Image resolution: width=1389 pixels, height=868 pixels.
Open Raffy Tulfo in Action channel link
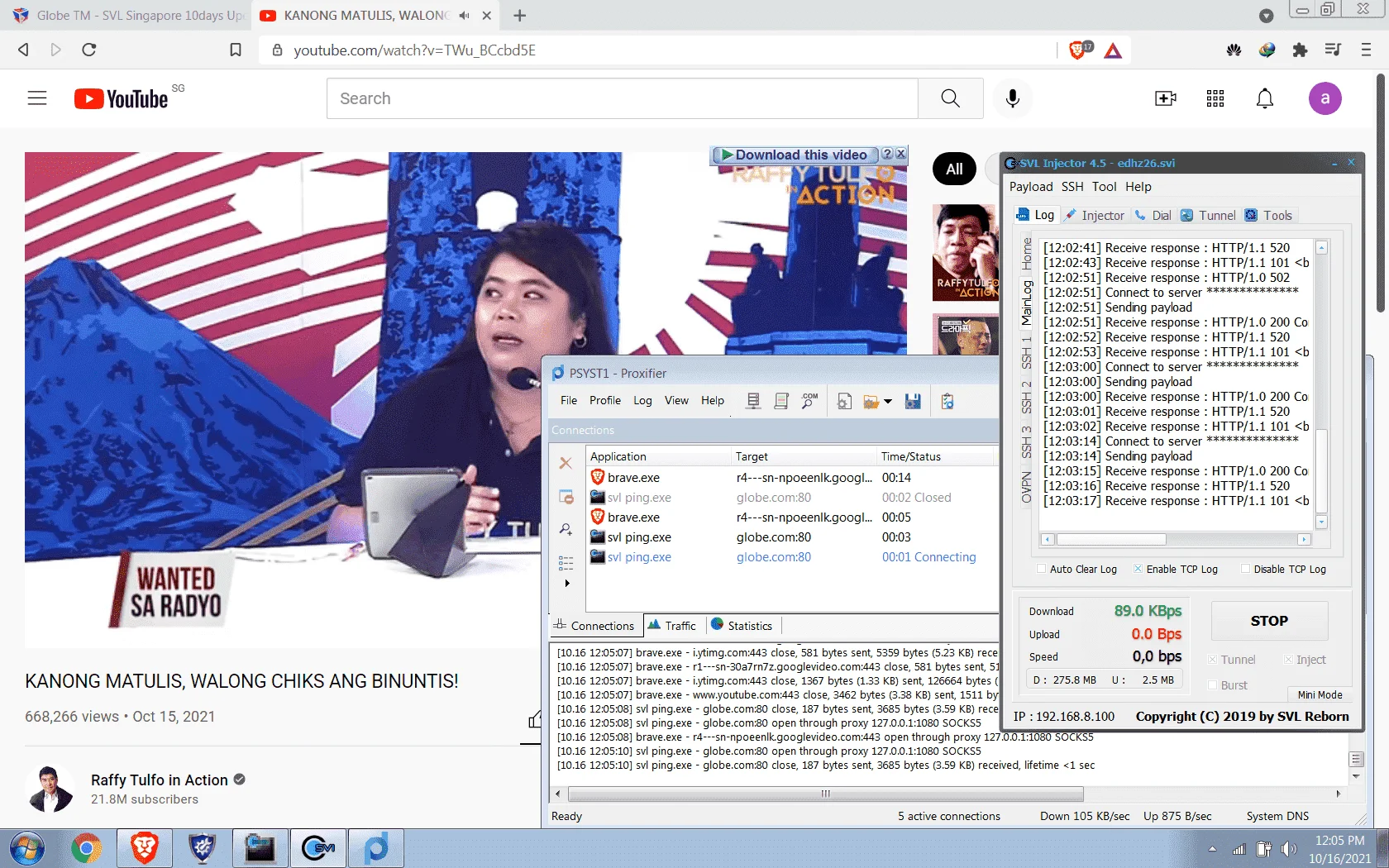(159, 780)
